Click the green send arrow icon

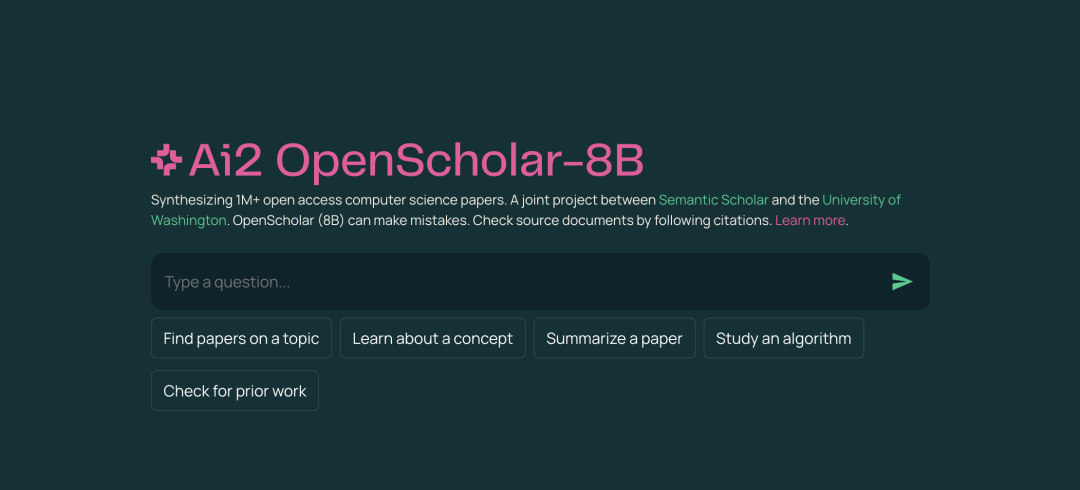(x=902, y=281)
